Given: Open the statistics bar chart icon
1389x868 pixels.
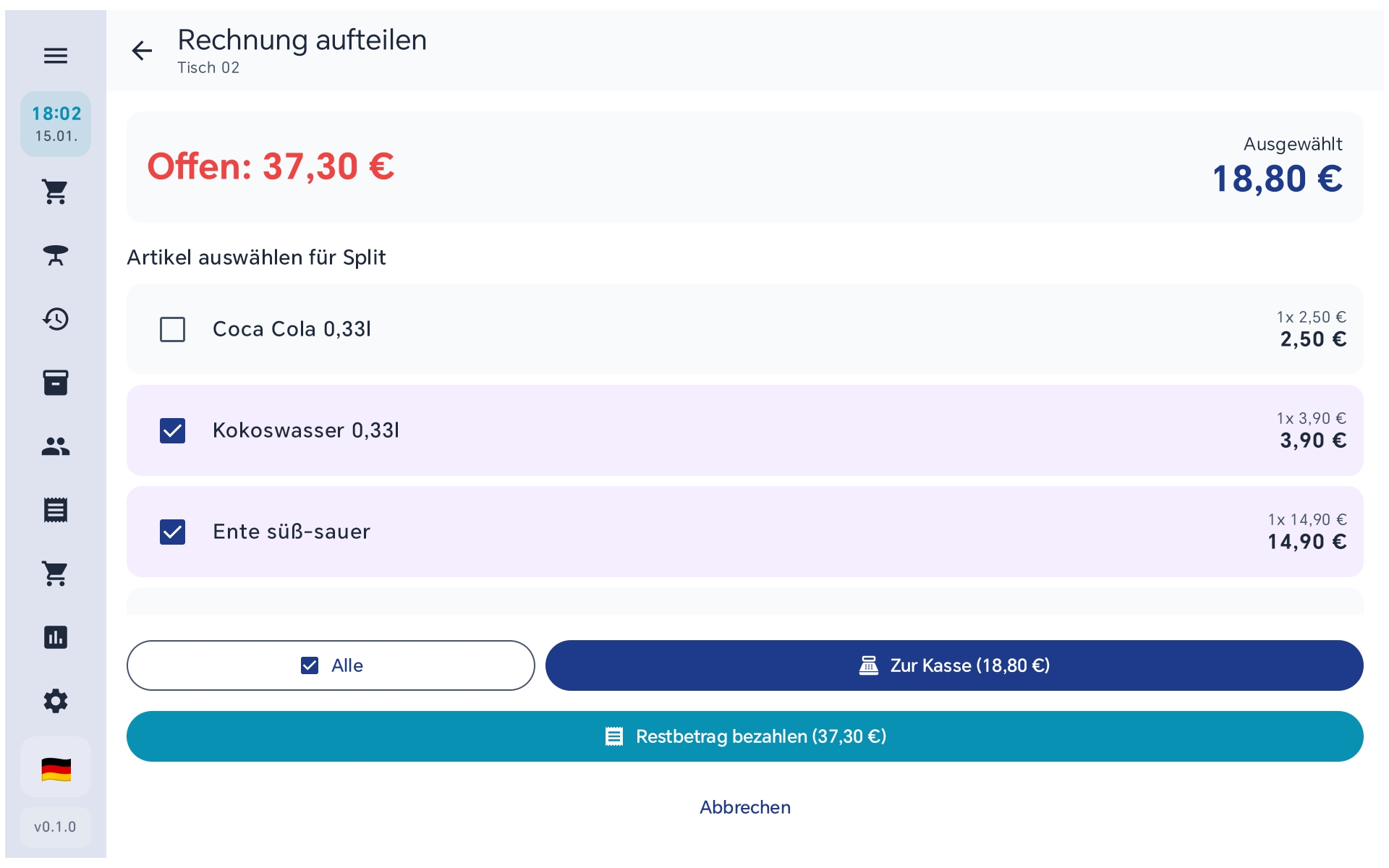Looking at the screenshot, I should (x=56, y=637).
